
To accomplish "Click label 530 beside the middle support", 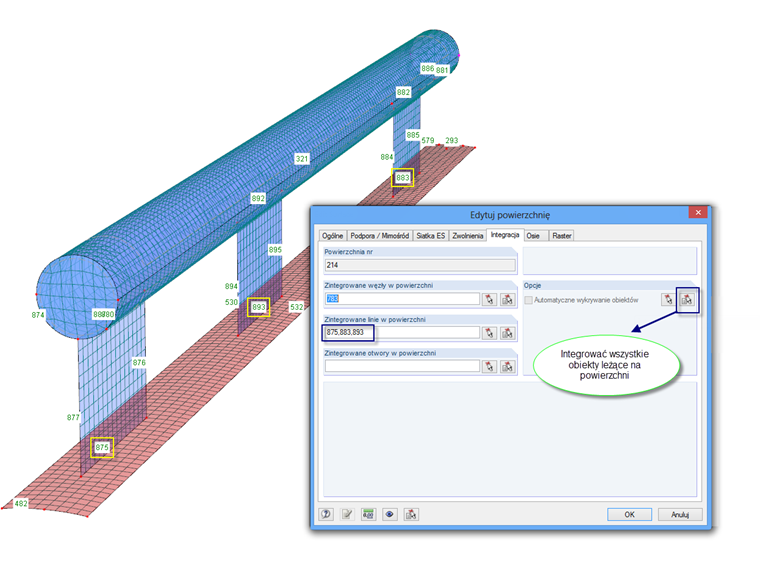I will click(231, 302).
